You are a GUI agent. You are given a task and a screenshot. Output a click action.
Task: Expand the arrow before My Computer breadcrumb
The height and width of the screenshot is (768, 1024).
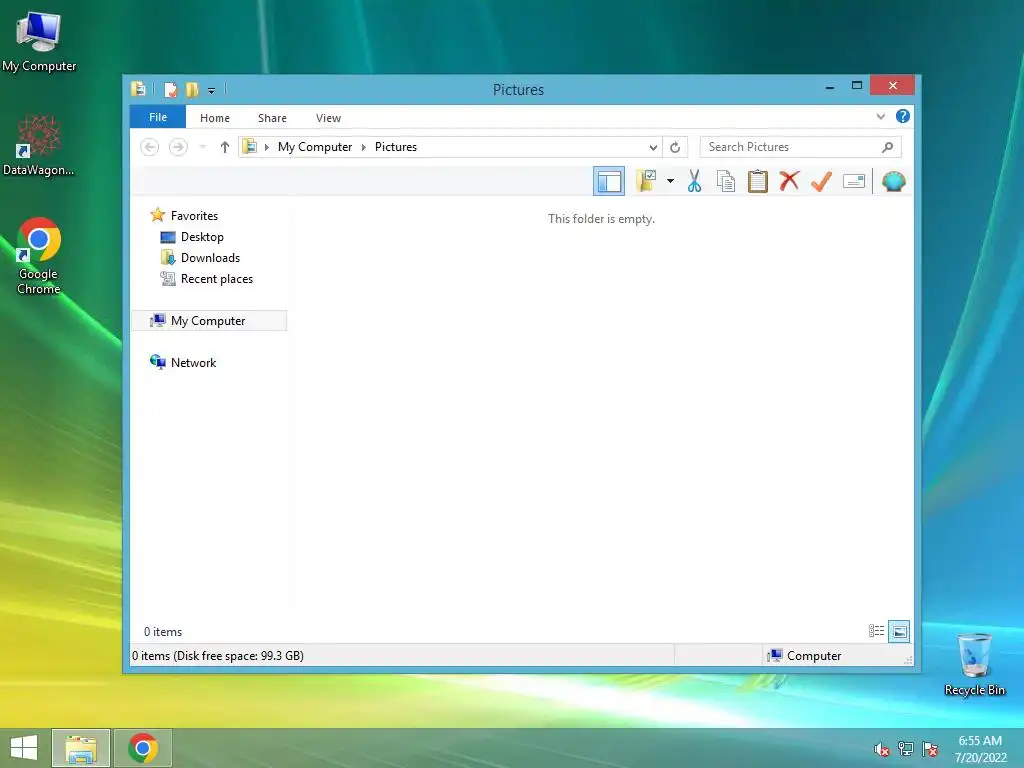[266, 147]
